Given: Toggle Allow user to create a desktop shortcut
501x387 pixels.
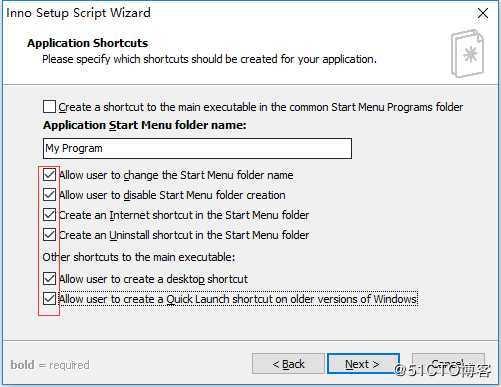Looking at the screenshot, I should click(x=49, y=279).
